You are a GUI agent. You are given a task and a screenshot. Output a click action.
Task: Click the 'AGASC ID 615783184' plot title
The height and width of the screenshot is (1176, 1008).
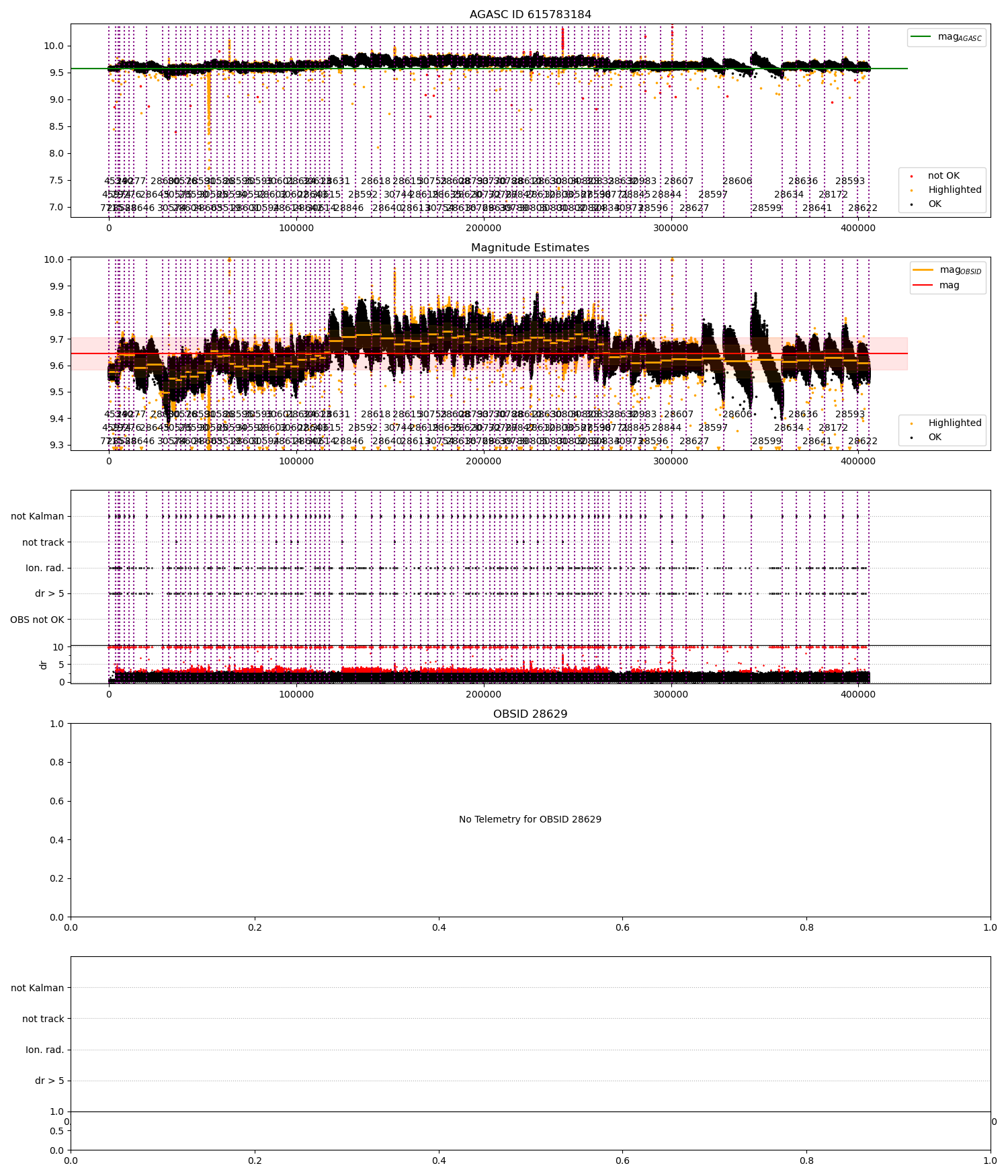pos(530,15)
